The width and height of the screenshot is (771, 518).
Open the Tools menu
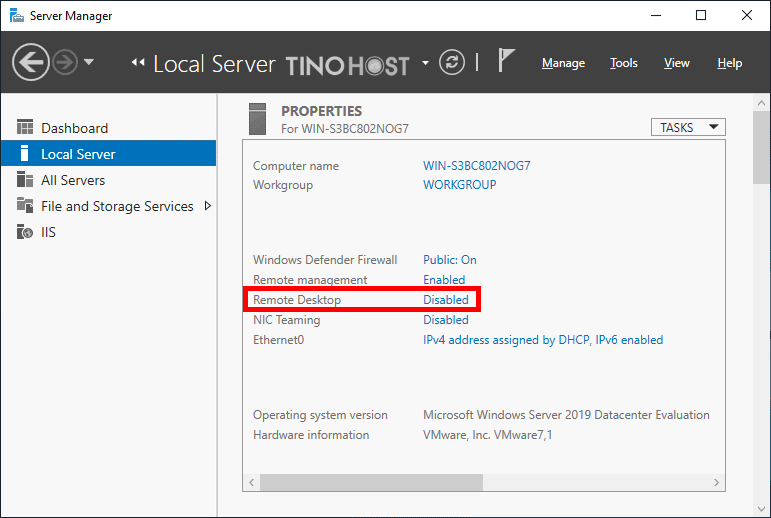(x=623, y=63)
